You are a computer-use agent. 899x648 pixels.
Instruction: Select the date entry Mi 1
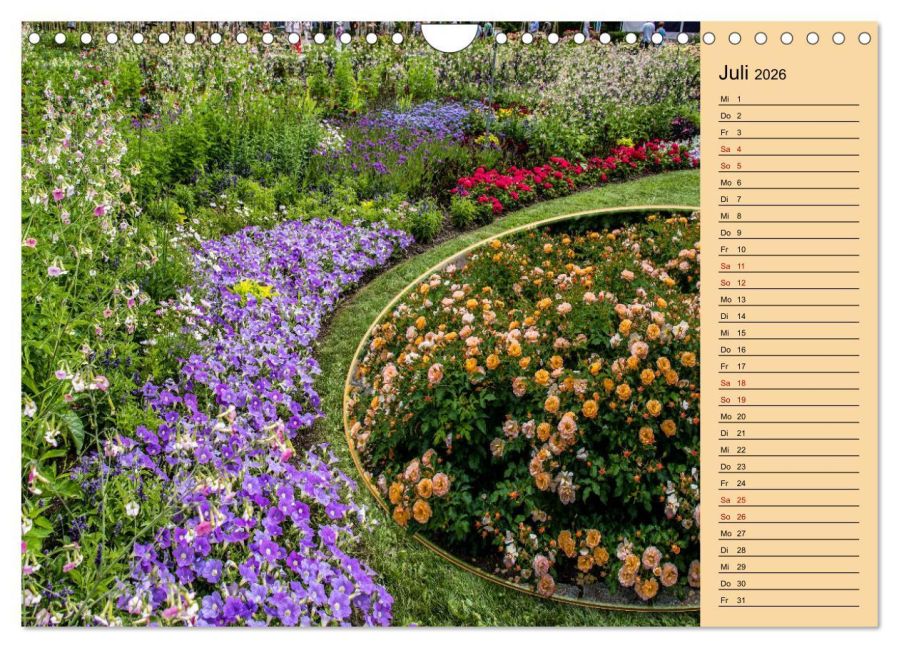728,100
